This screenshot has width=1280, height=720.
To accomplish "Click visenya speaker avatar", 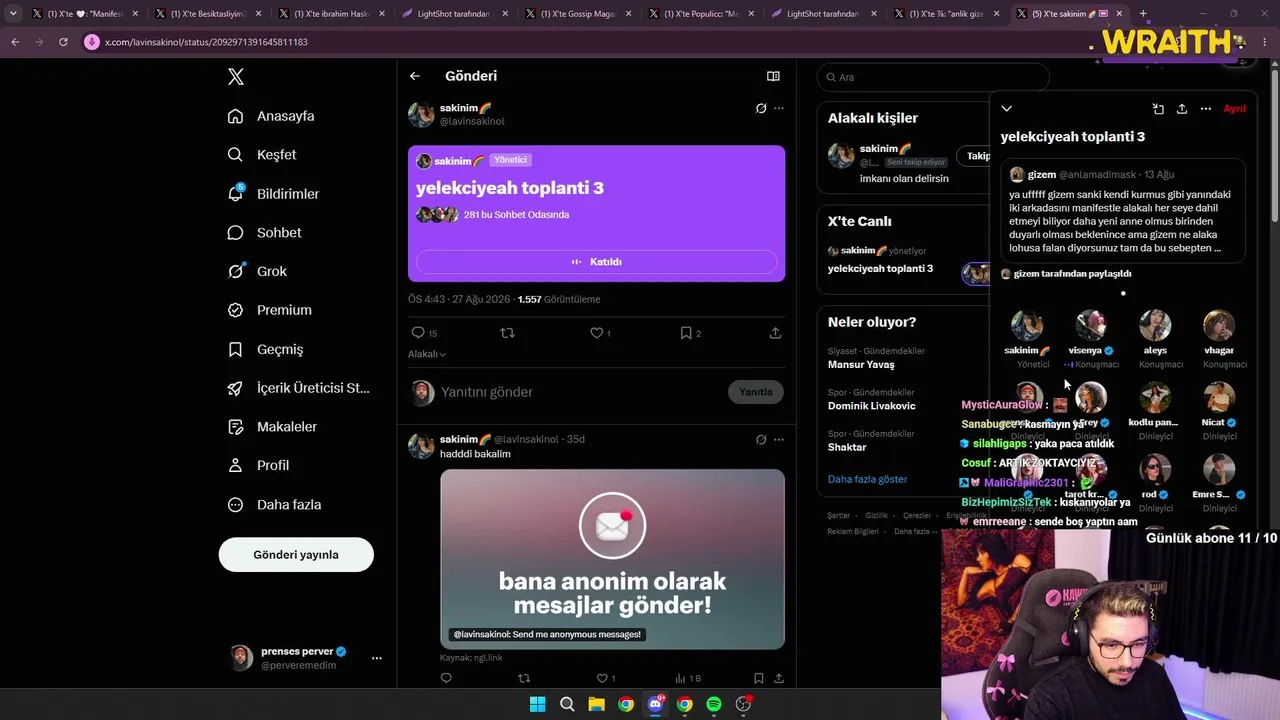I will click(1090, 326).
